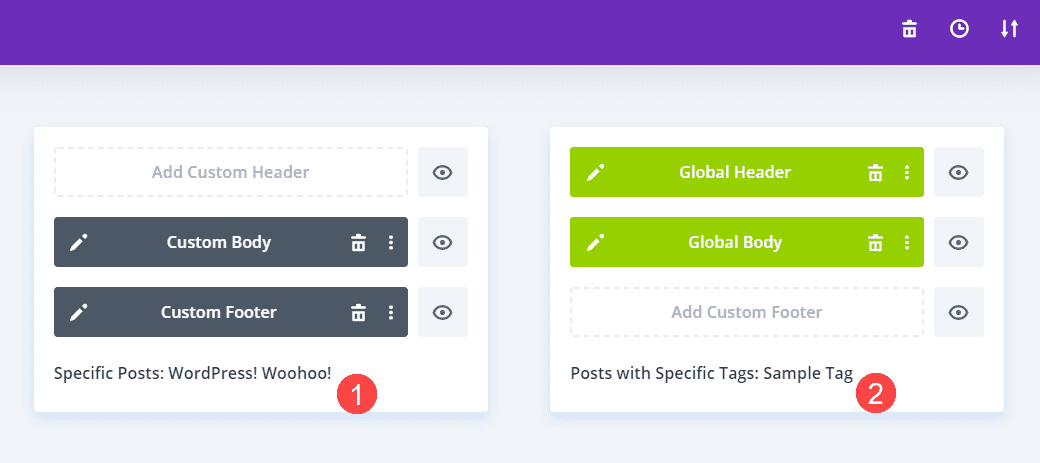The width and height of the screenshot is (1040, 463).
Task: Delete the Global Body layout
Action: click(x=875, y=242)
